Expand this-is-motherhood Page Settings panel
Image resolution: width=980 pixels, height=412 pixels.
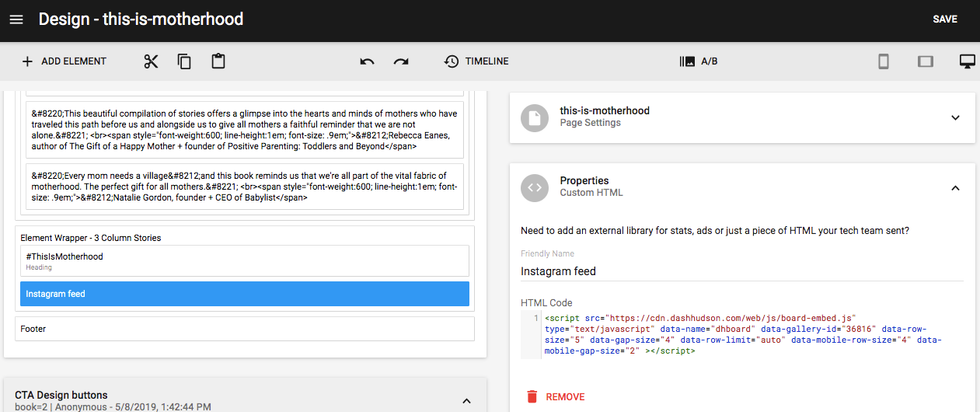(955, 117)
